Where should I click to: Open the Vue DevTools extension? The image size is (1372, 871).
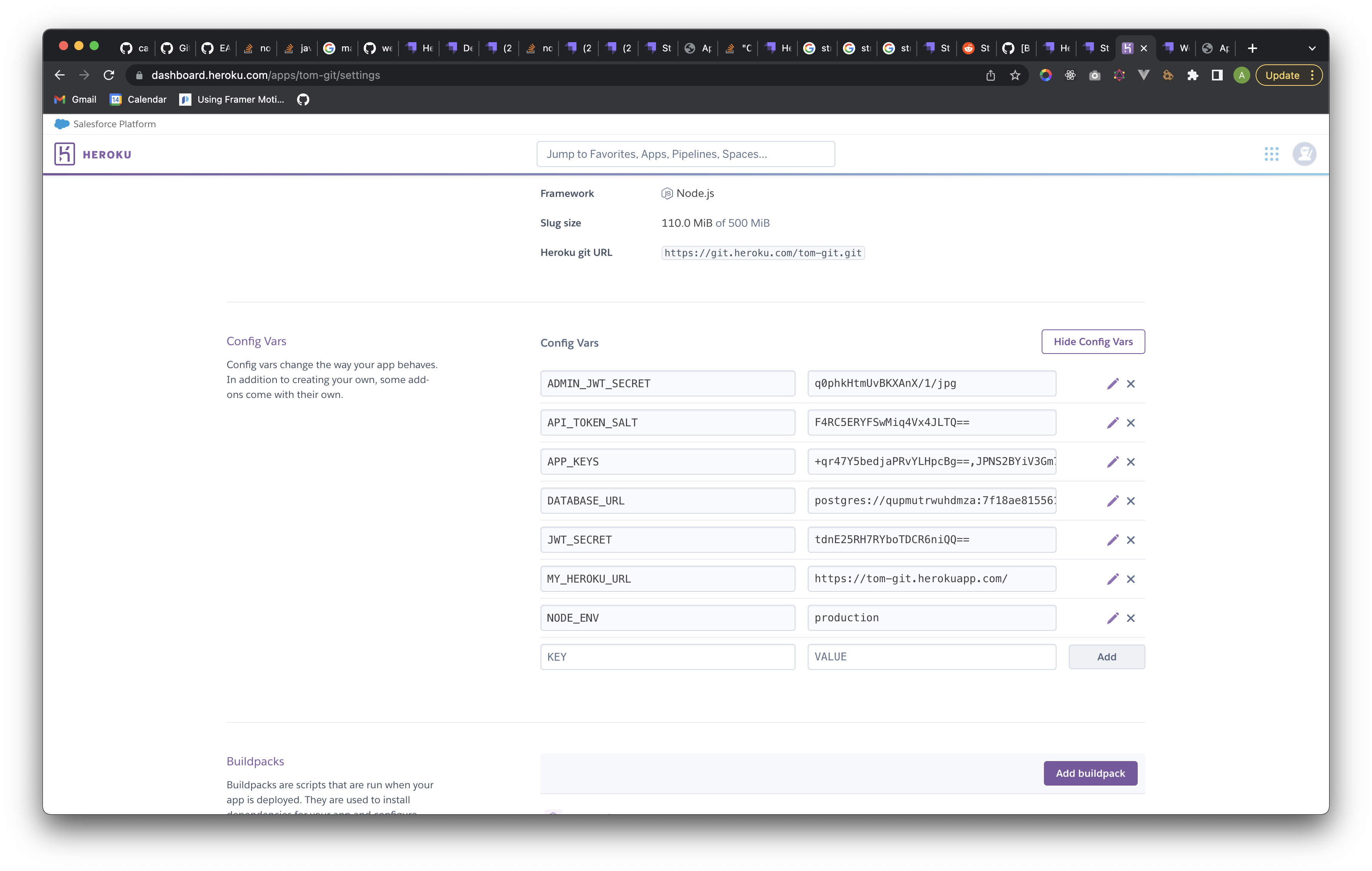point(1143,75)
